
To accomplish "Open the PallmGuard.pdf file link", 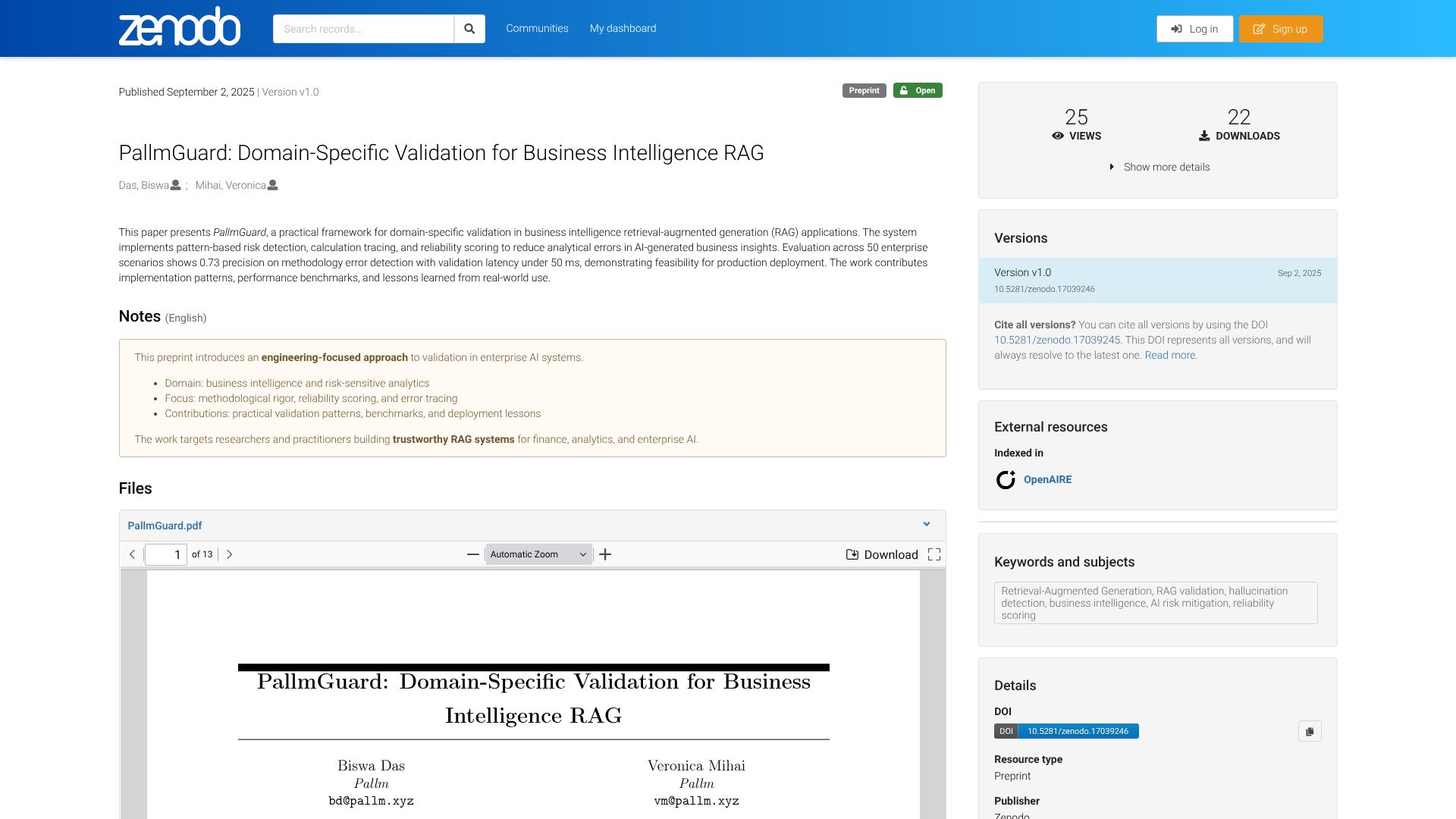I will [x=165, y=526].
